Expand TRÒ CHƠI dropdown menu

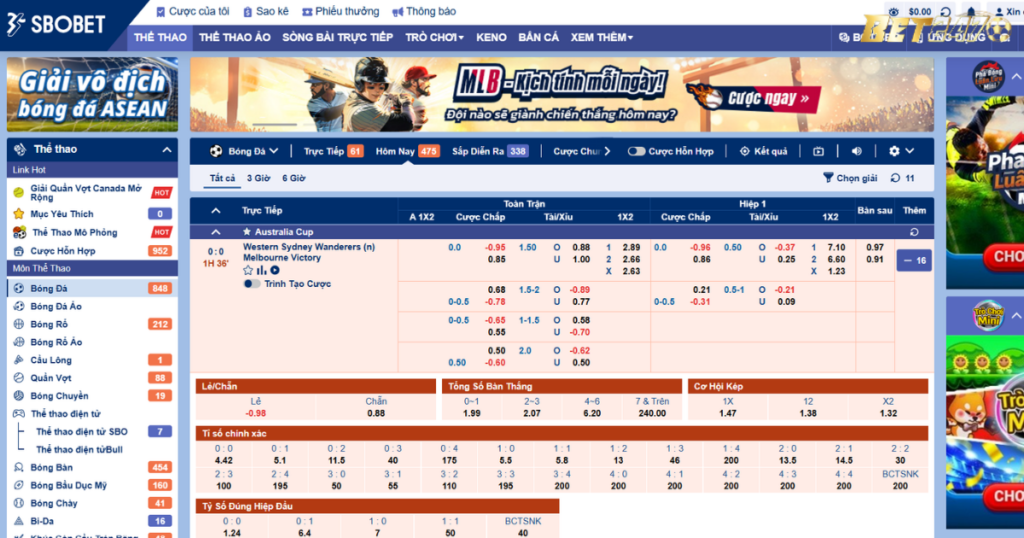pyautogui.click(x=434, y=37)
